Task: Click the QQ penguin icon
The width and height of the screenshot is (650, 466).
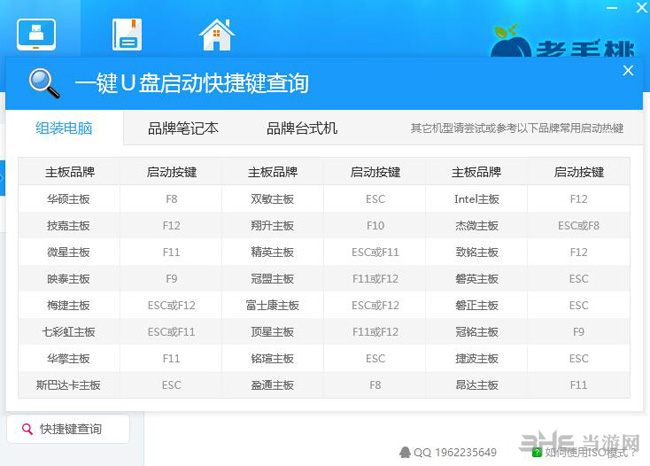Action: (x=405, y=452)
